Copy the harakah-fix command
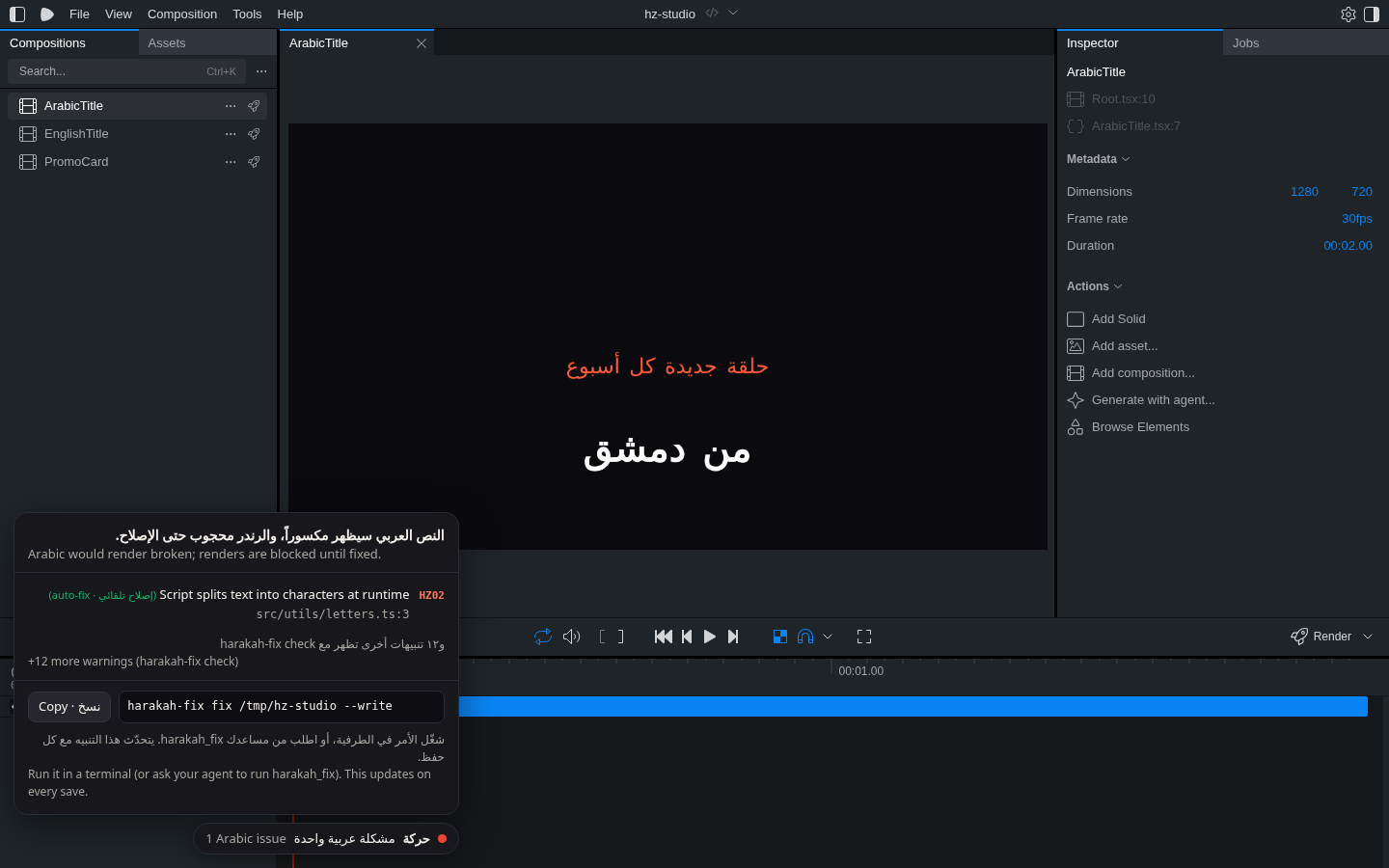The height and width of the screenshot is (868, 1389). click(x=69, y=707)
